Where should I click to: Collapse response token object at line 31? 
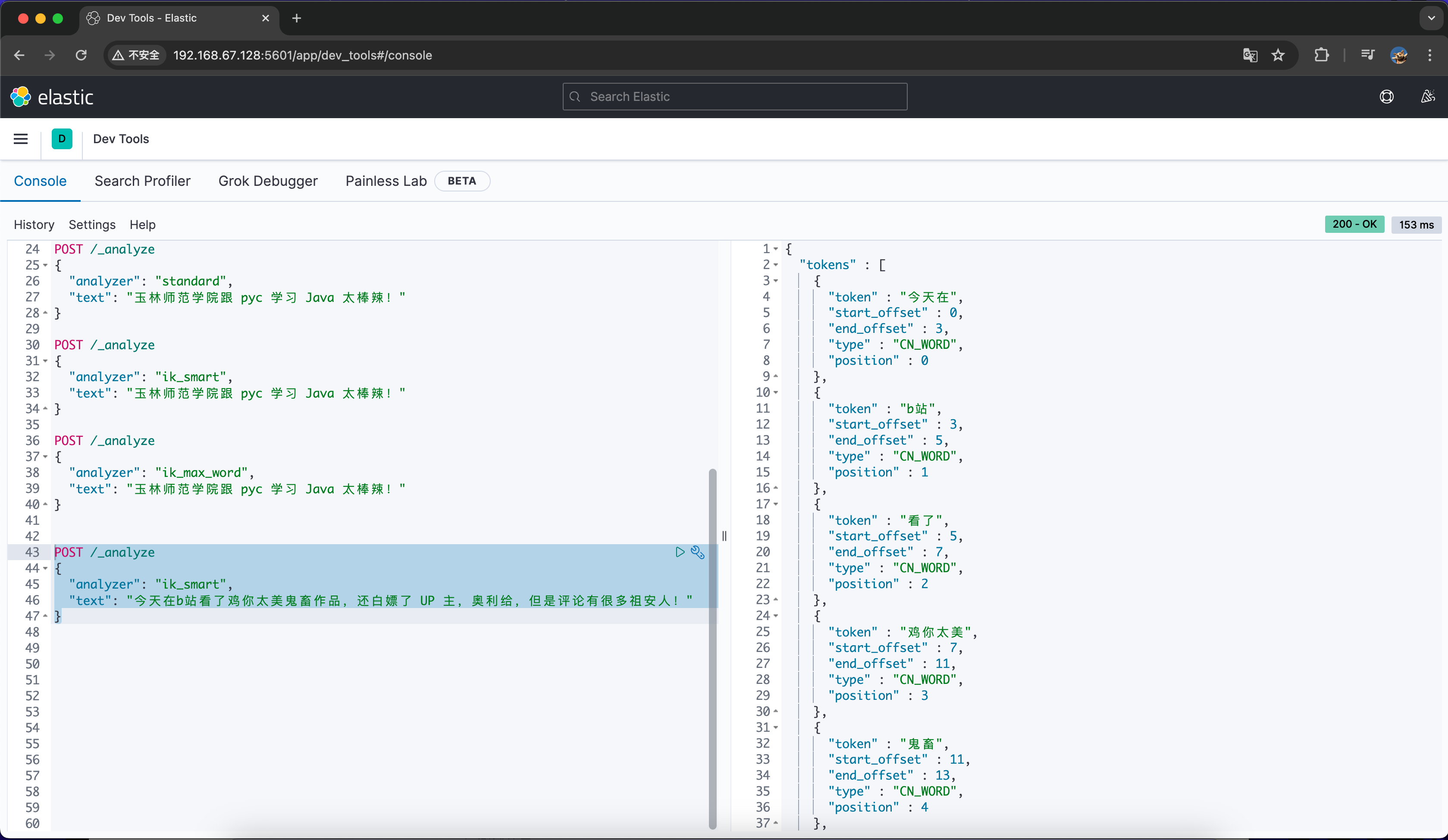click(x=776, y=727)
